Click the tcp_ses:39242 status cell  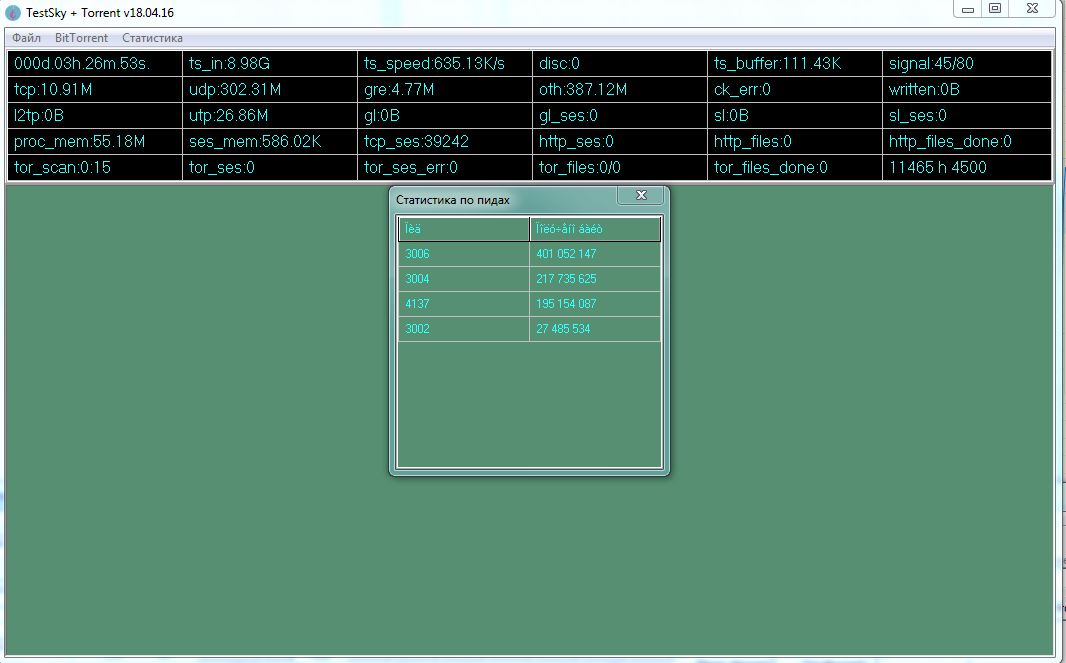444,142
